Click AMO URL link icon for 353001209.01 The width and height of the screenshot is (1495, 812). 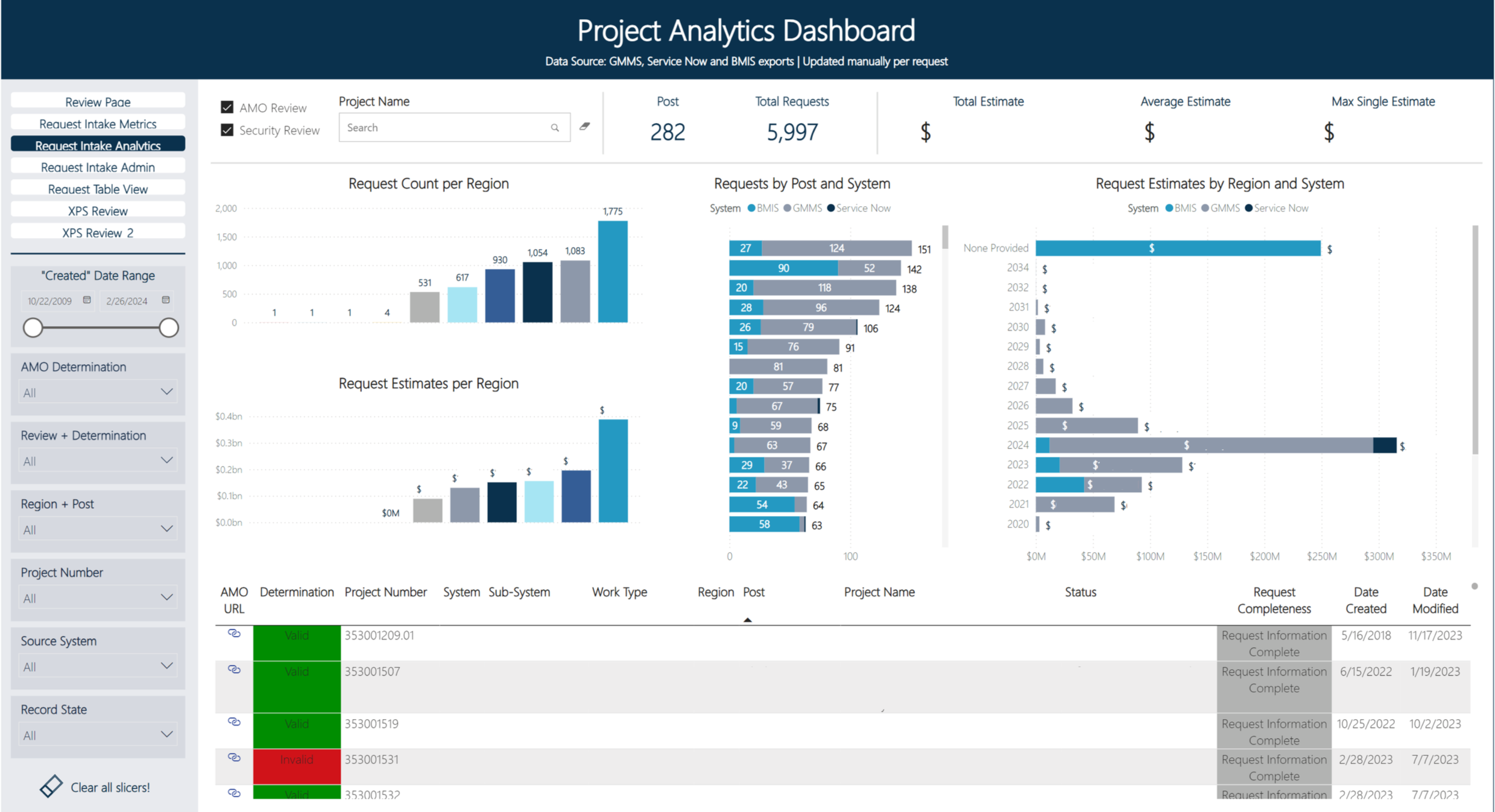(234, 634)
